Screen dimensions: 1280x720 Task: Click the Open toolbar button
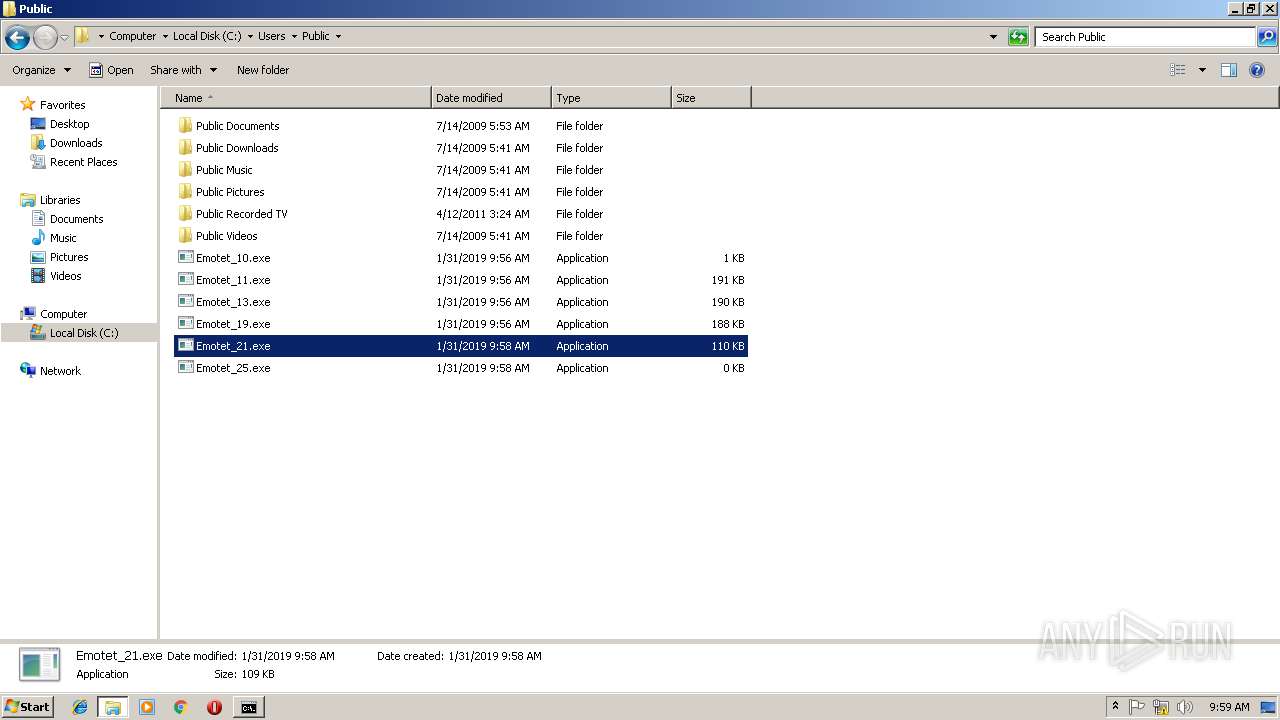click(111, 70)
